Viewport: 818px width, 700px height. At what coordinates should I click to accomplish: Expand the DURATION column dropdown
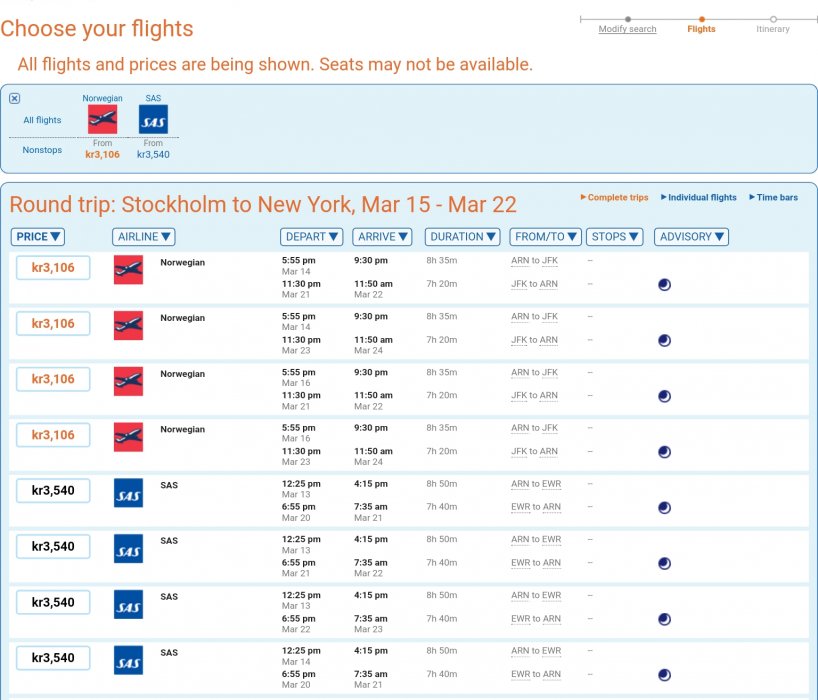463,237
